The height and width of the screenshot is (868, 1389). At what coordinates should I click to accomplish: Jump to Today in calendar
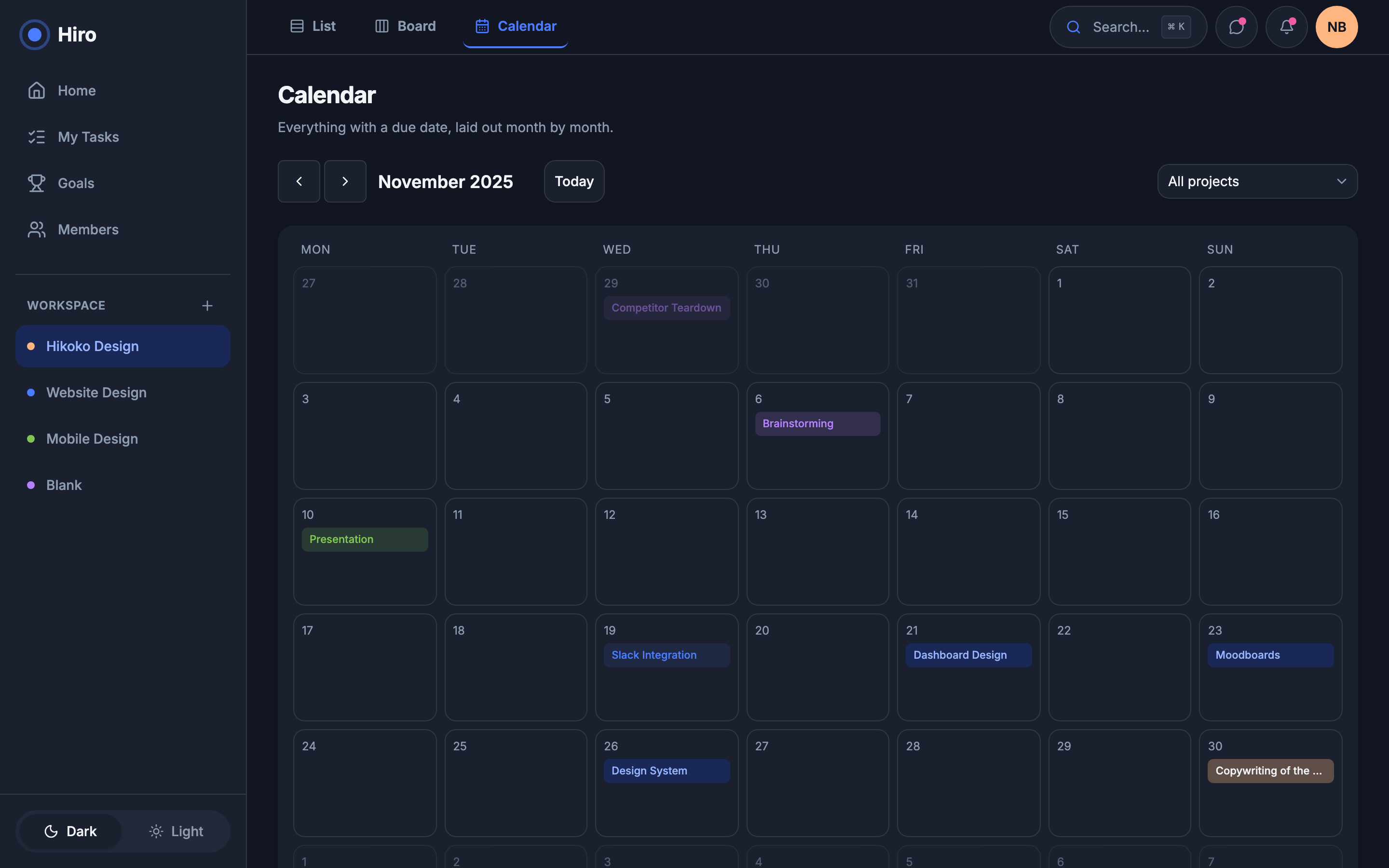coord(574,181)
